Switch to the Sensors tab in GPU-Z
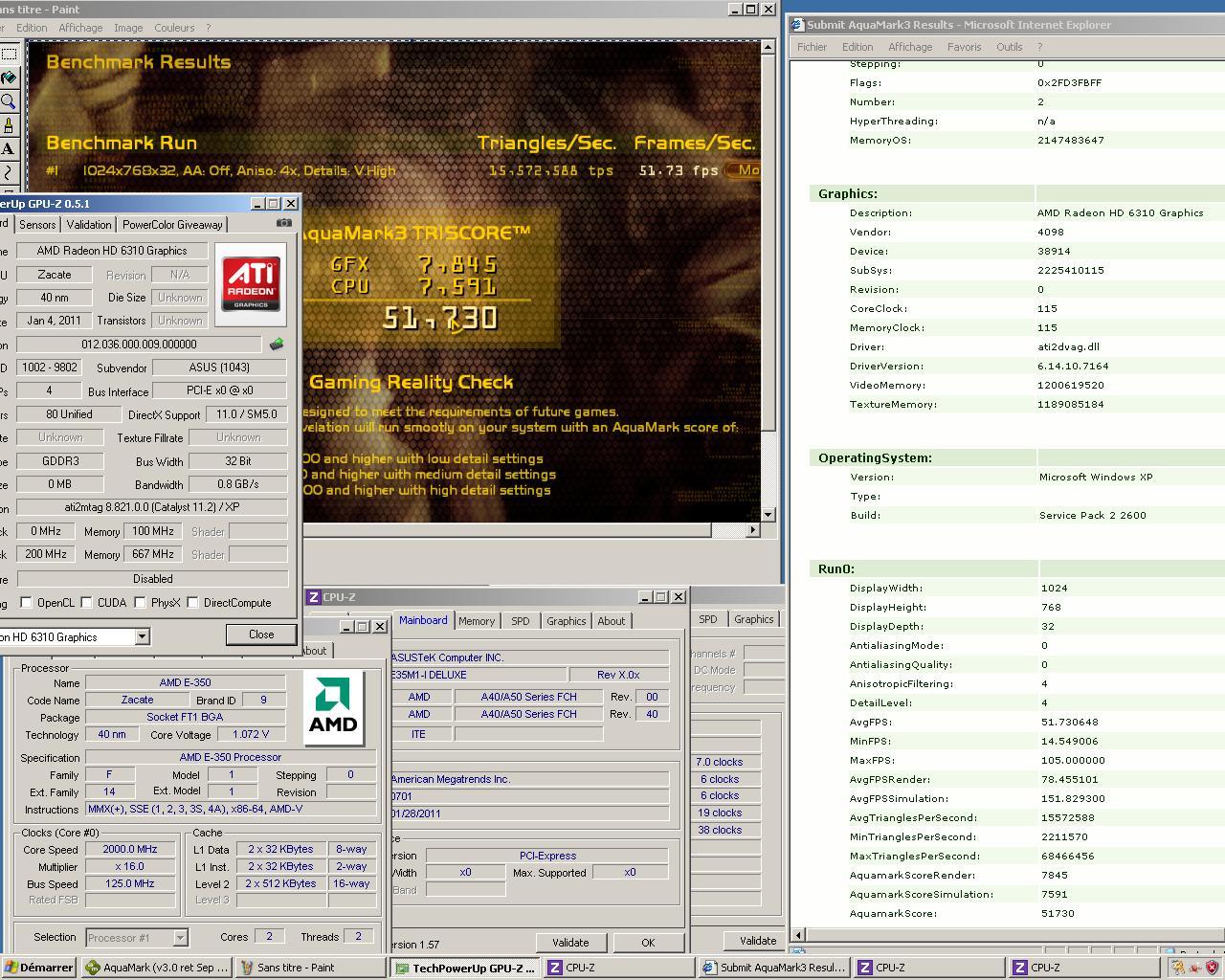 [37, 224]
